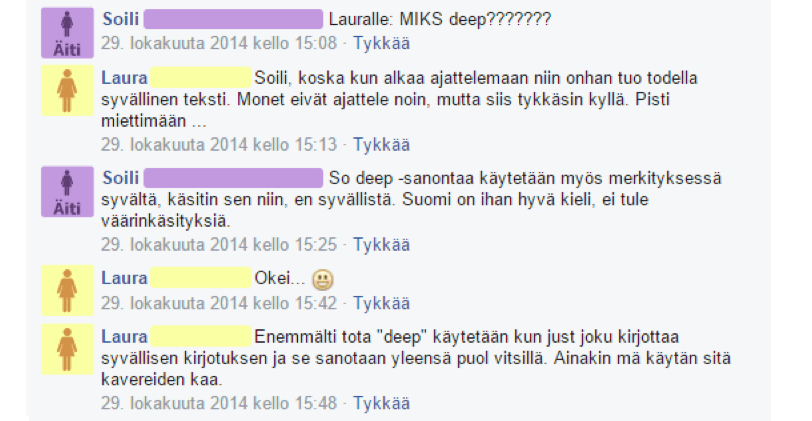The height and width of the screenshot is (421, 812).
Task: Click the smiley emoji after Okei...
Action: (x=323, y=280)
